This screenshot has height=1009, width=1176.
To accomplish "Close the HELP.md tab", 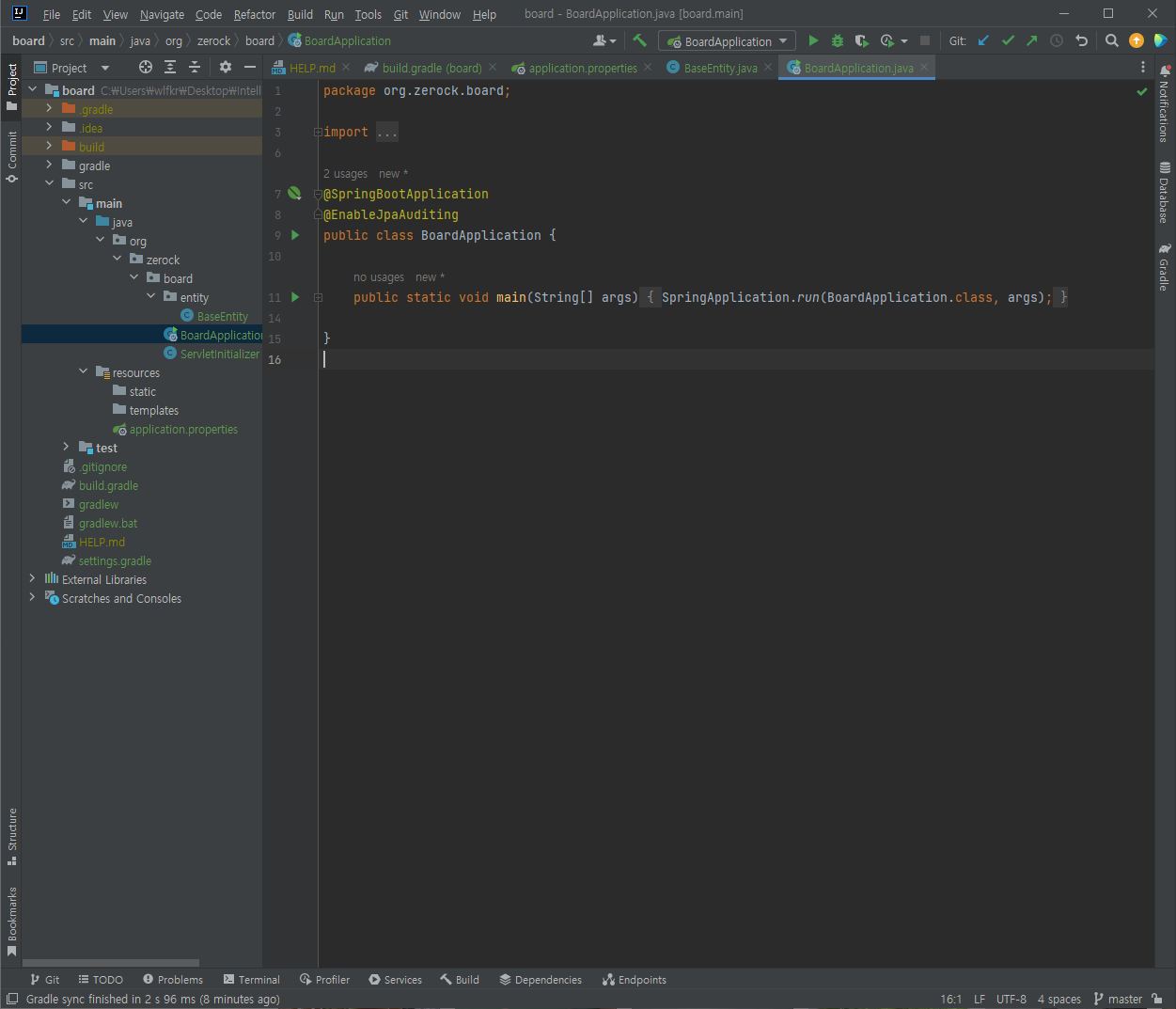I will (346, 67).
